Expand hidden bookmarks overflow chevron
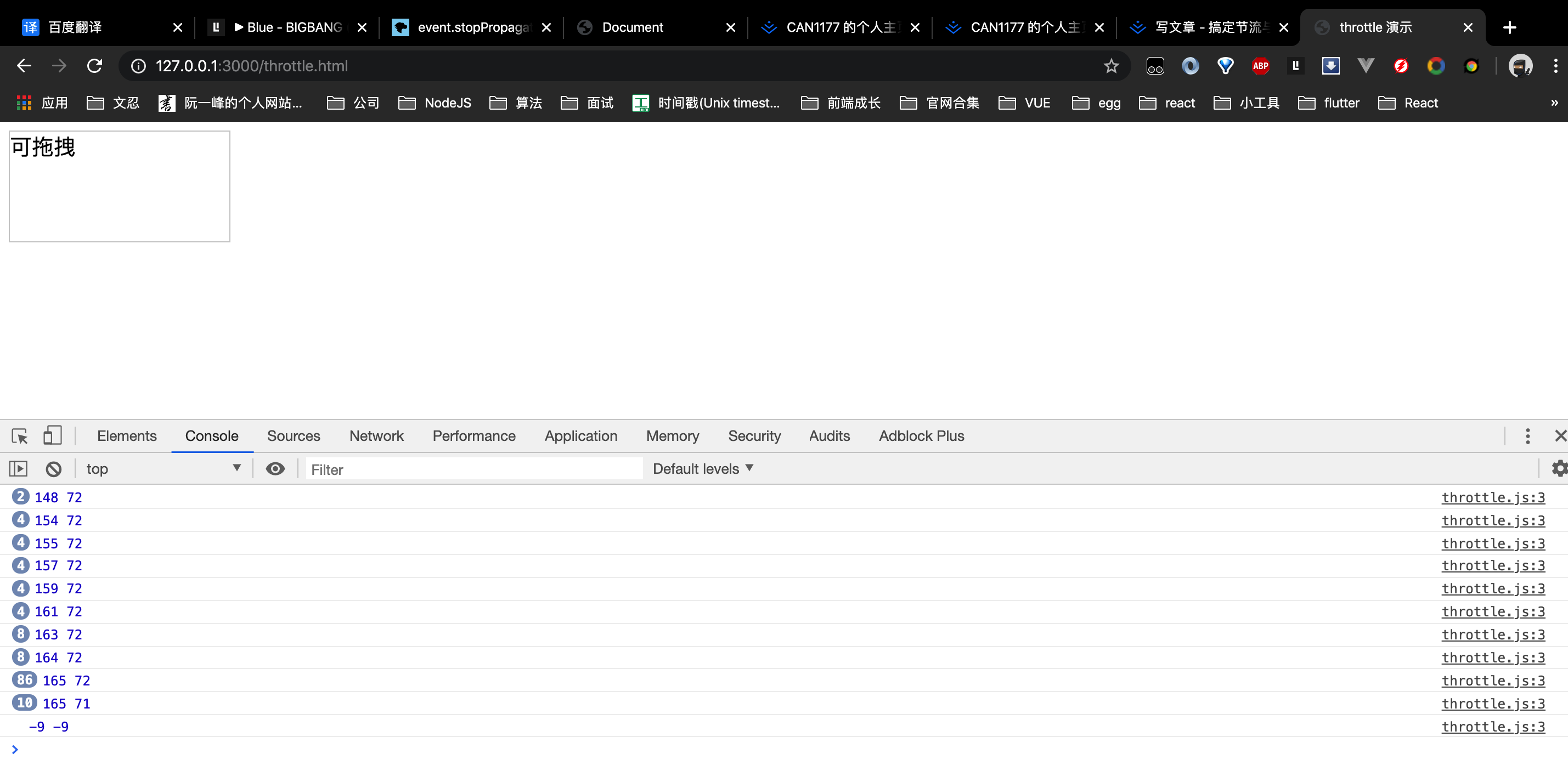This screenshot has width=1568, height=771. 1554,103
